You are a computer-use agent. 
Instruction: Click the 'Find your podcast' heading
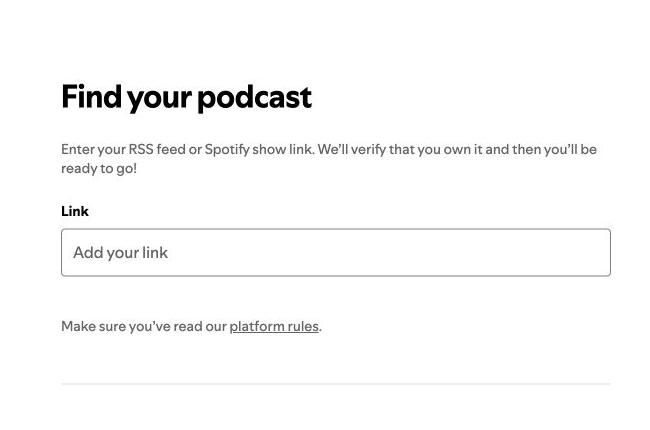tap(187, 97)
